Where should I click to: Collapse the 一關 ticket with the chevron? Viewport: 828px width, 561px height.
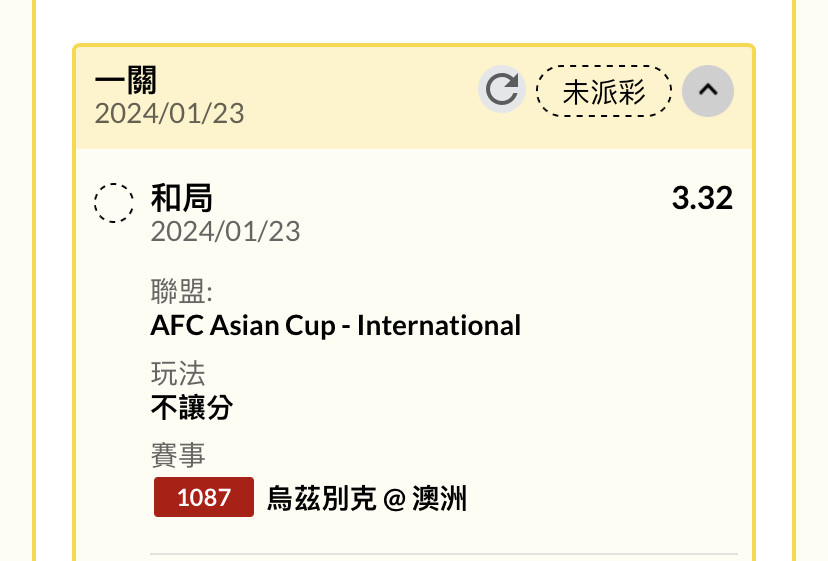pos(708,91)
